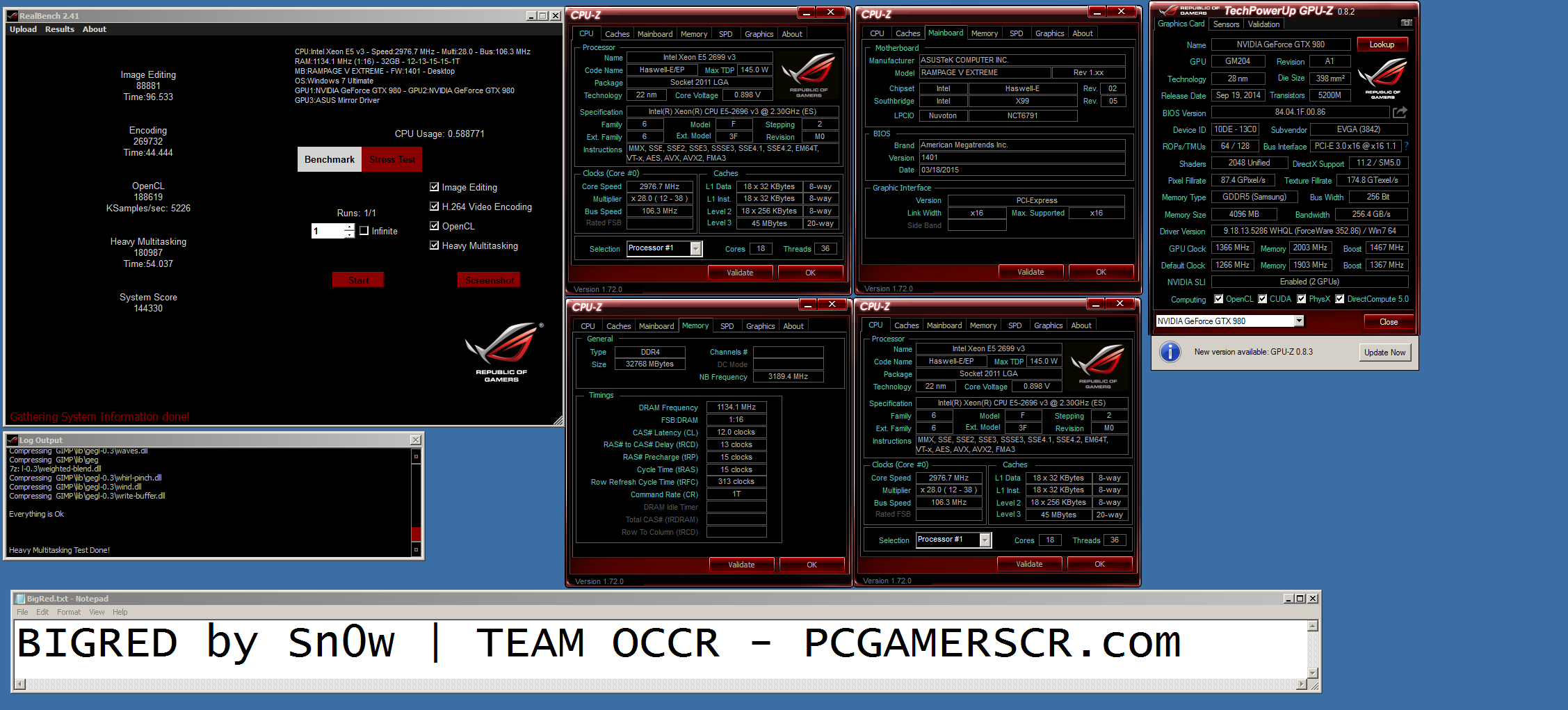Click OK in the CPU-Z Memory window
The height and width of the screenshot is (710, 1568).
[811, 565]
